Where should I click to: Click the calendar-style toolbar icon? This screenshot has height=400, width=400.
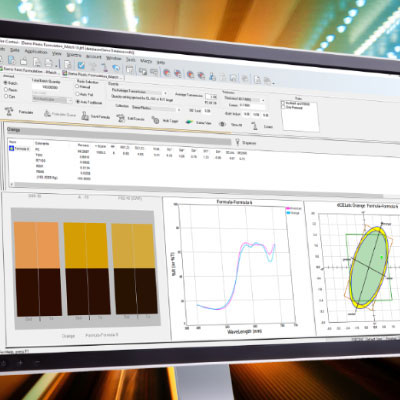[x=130, y=69]
